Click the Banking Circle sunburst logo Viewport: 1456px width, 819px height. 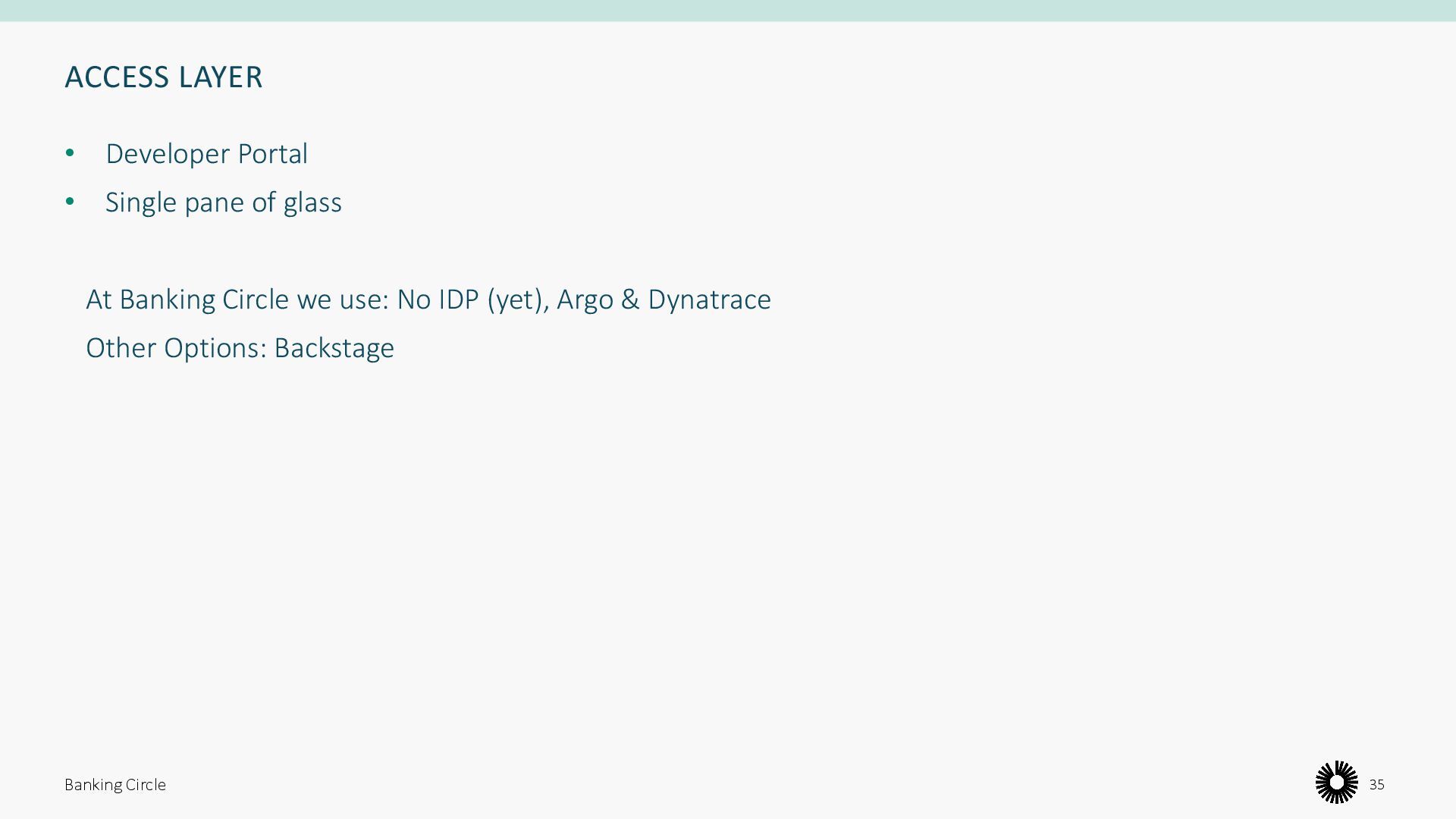tap(1336, 782)
